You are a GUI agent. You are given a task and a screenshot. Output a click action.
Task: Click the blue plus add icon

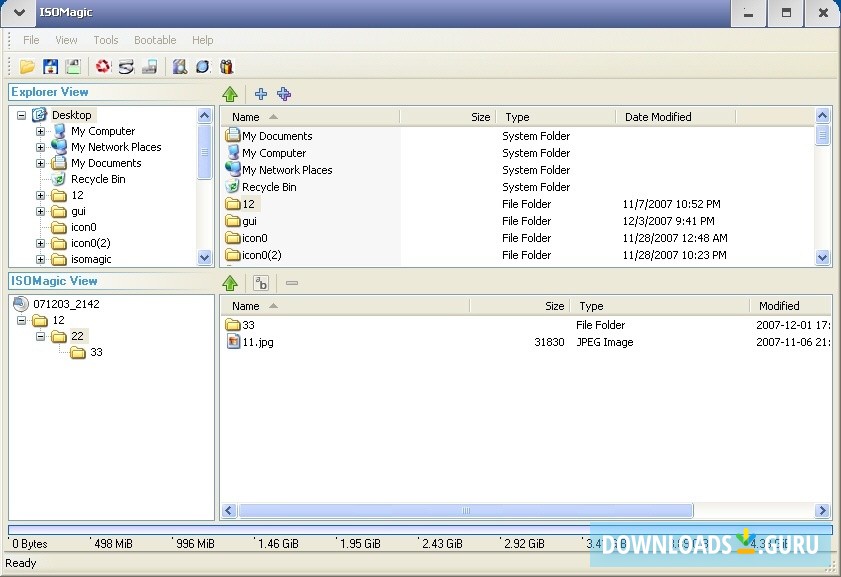pyautogui.click(x=261, y=94)
